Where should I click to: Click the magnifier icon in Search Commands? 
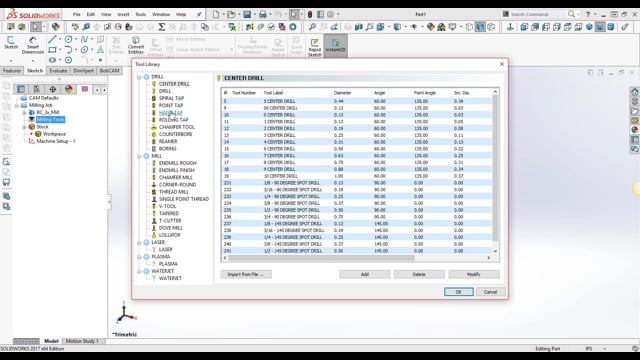click(x=571, y=14)
